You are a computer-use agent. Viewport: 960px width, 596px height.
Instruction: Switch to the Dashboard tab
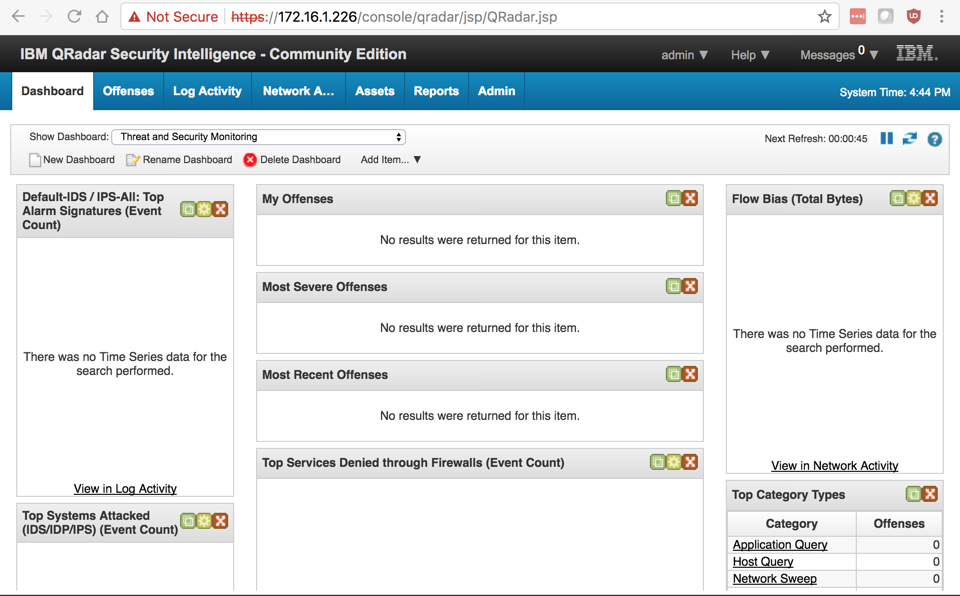click(x=53, y=91)
